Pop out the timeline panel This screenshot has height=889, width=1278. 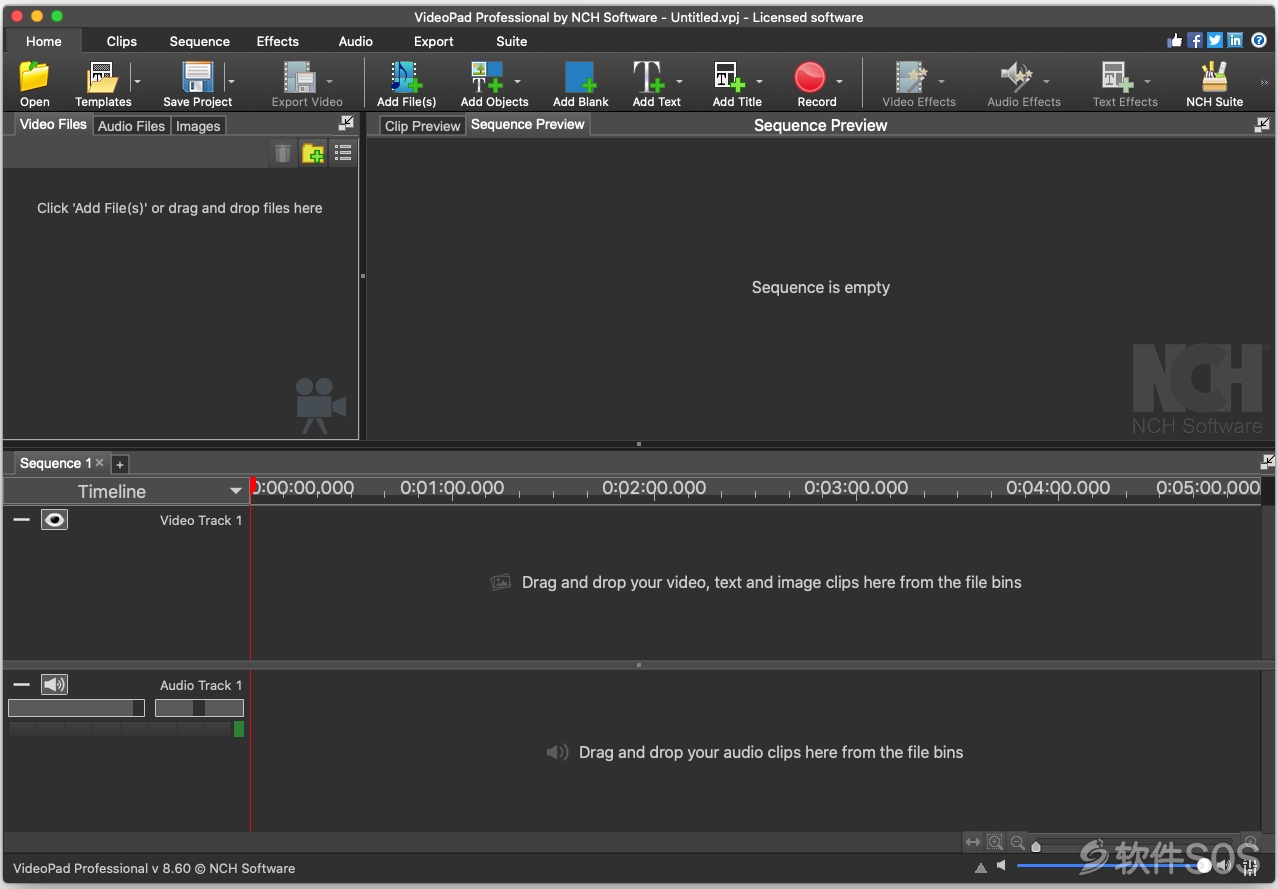pyautogui.click(x=1268, y=462)
